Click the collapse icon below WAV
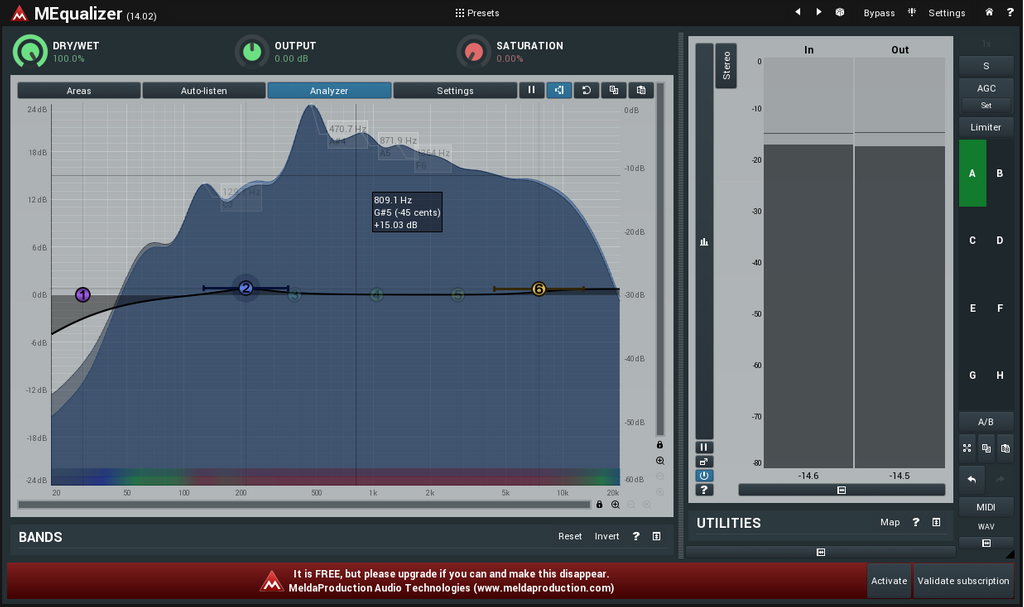Viewport: 1024px width, 607px height. 986,543
